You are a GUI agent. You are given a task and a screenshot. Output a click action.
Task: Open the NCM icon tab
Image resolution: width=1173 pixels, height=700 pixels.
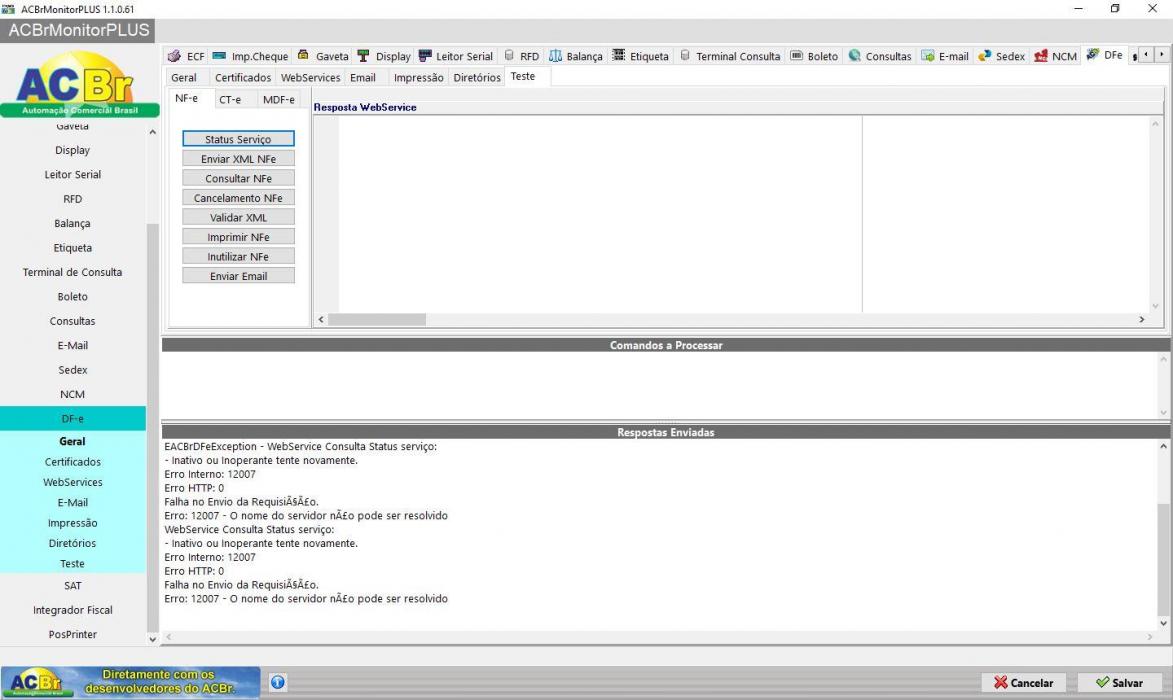pyautogui.click(x=1041, y=56)
